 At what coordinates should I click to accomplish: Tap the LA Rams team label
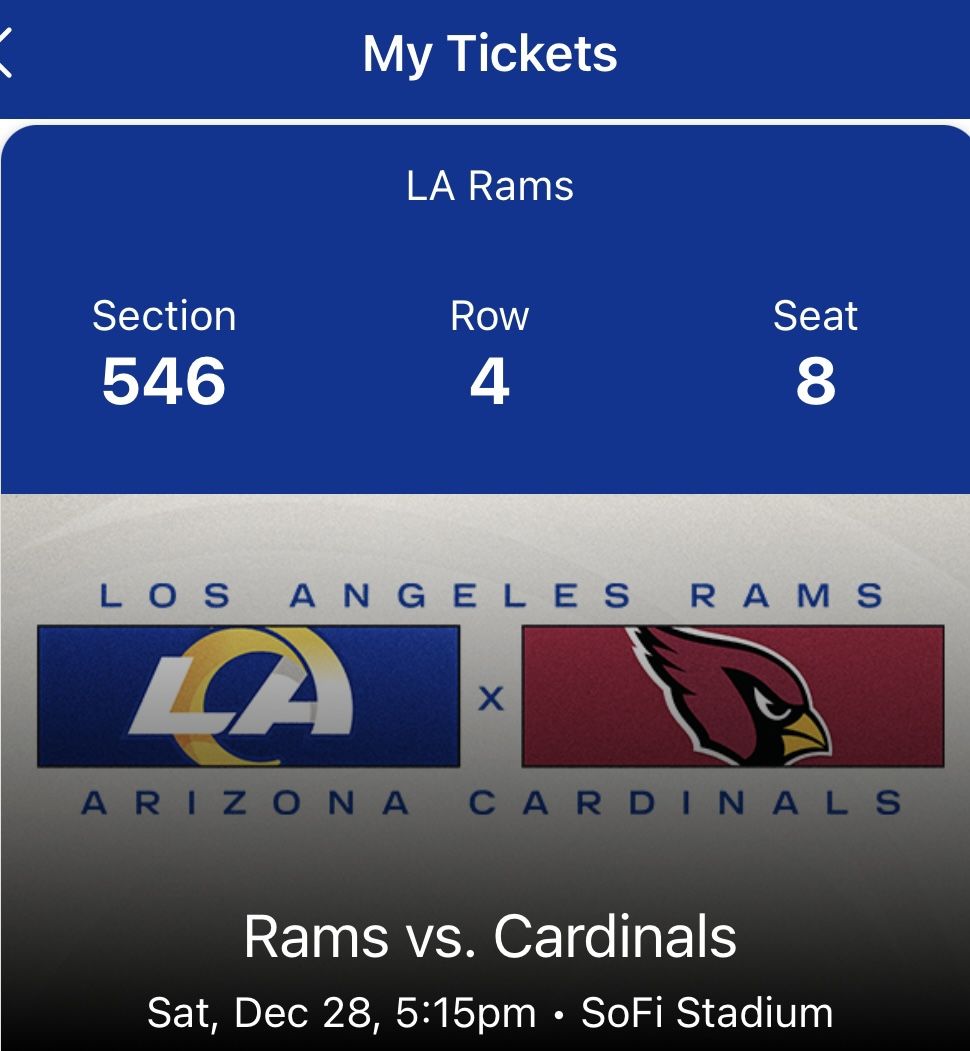490,186
